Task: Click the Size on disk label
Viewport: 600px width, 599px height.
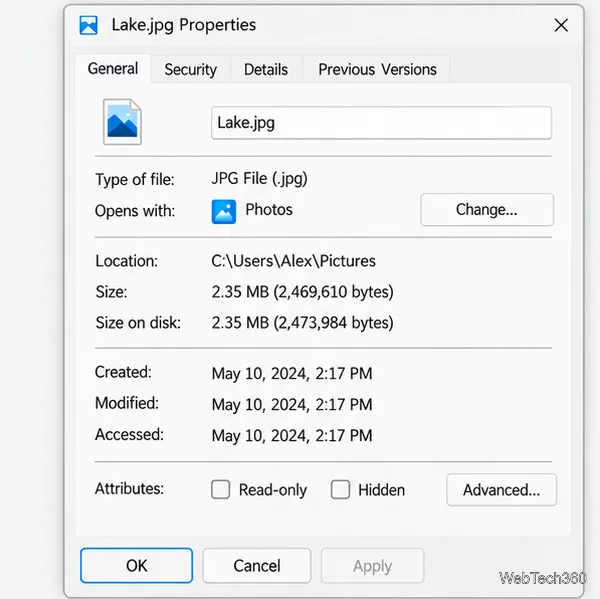Action: [138, 323]
